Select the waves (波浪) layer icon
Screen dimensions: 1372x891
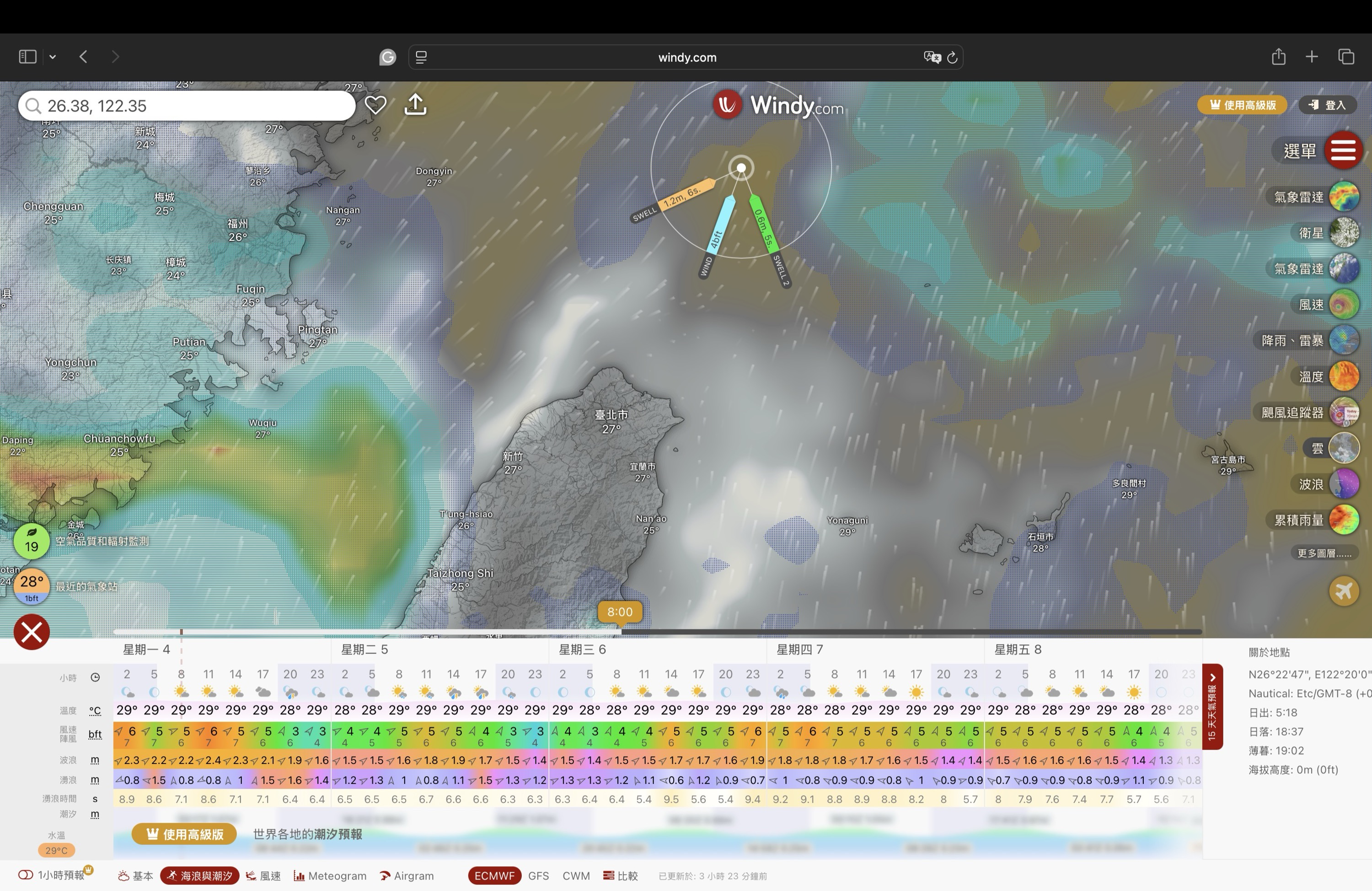coord(1344,484)
